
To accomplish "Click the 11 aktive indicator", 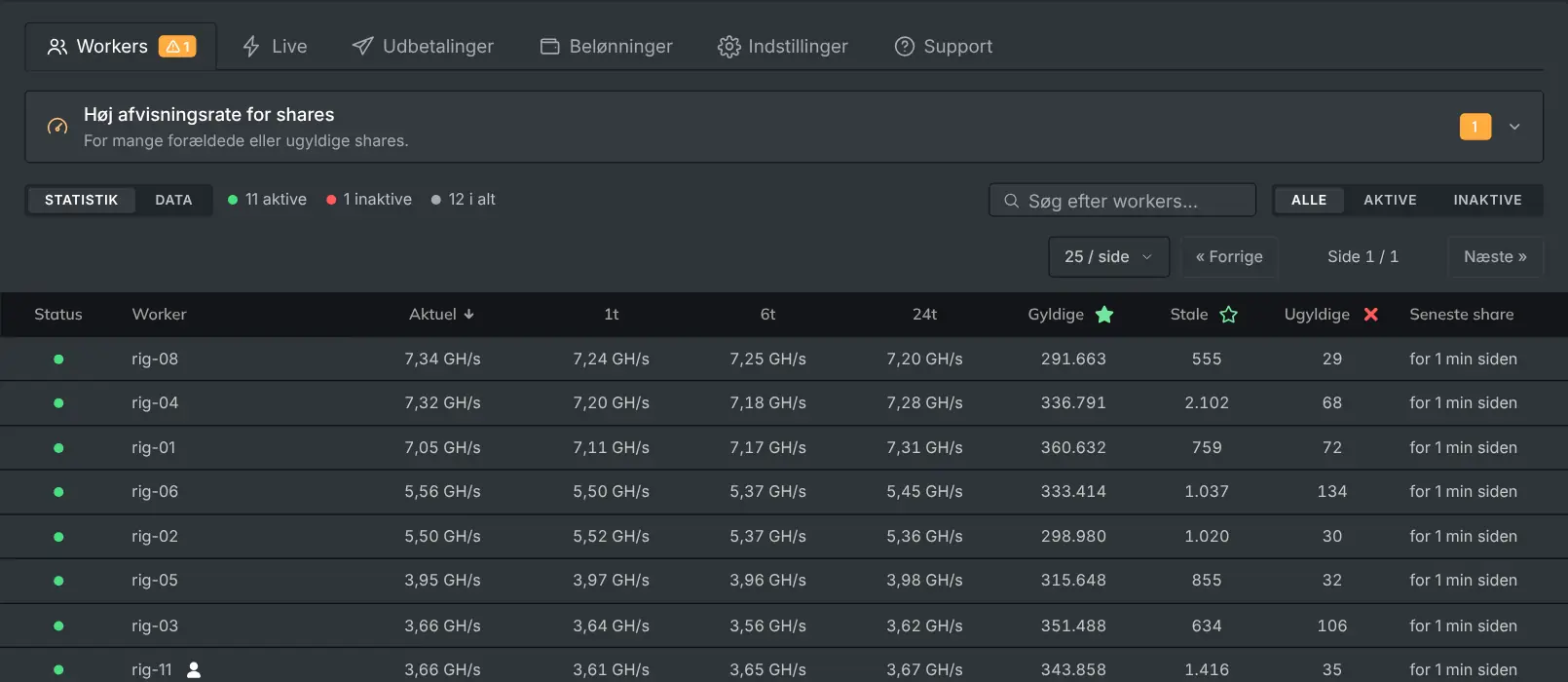I will [x=267, y=200].
